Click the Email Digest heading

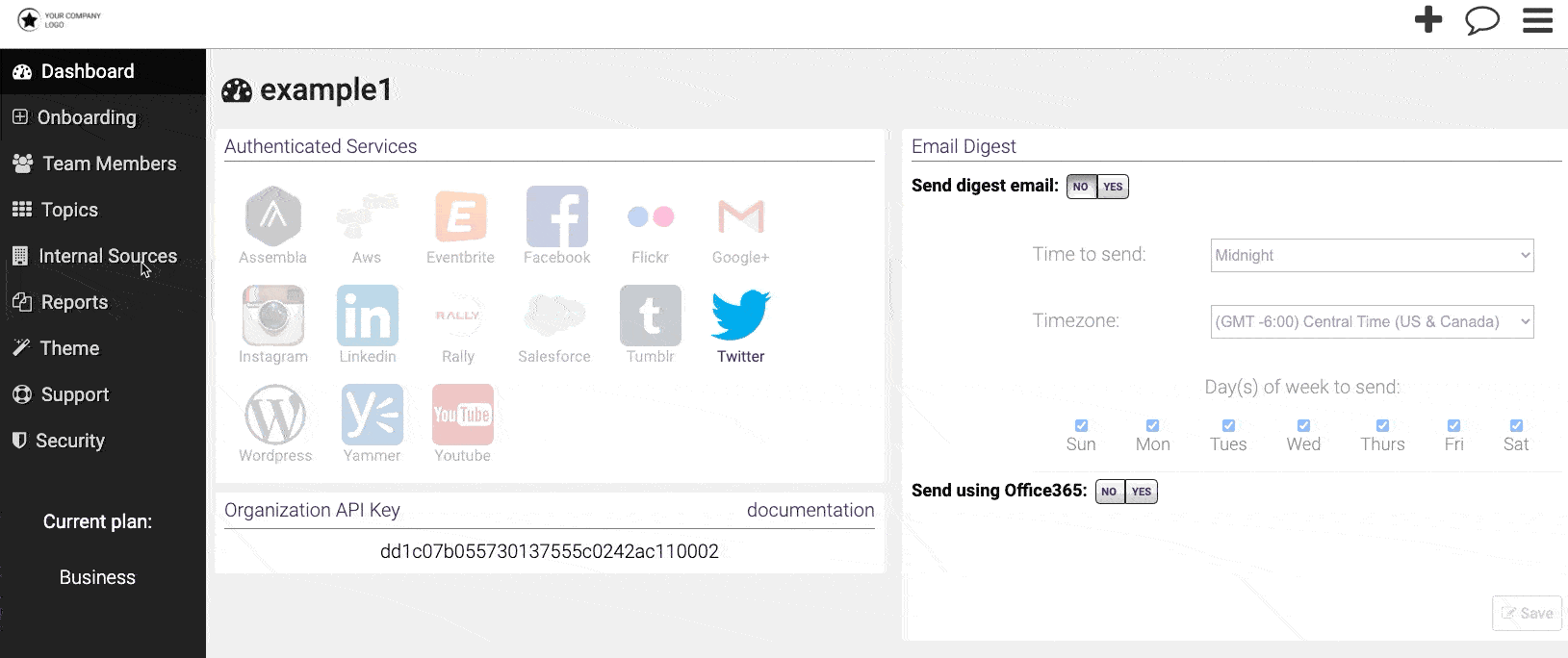pyautogui.click(x=964, y=146)
